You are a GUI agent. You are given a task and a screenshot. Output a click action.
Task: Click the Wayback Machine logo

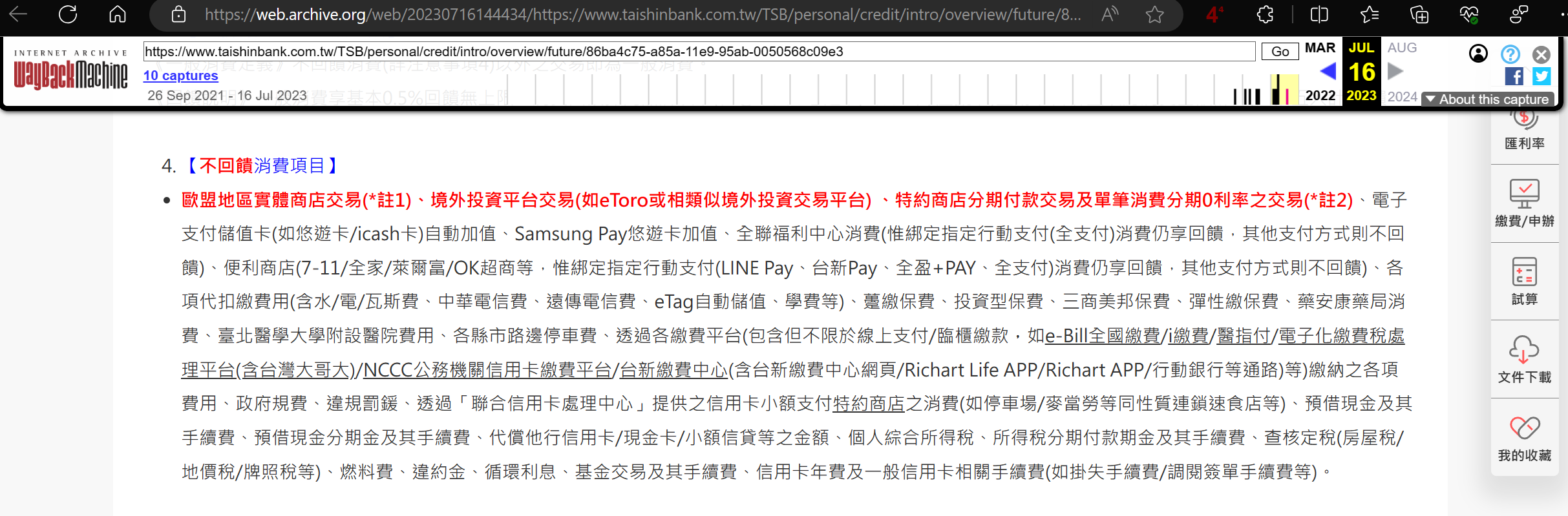point(70,70)
